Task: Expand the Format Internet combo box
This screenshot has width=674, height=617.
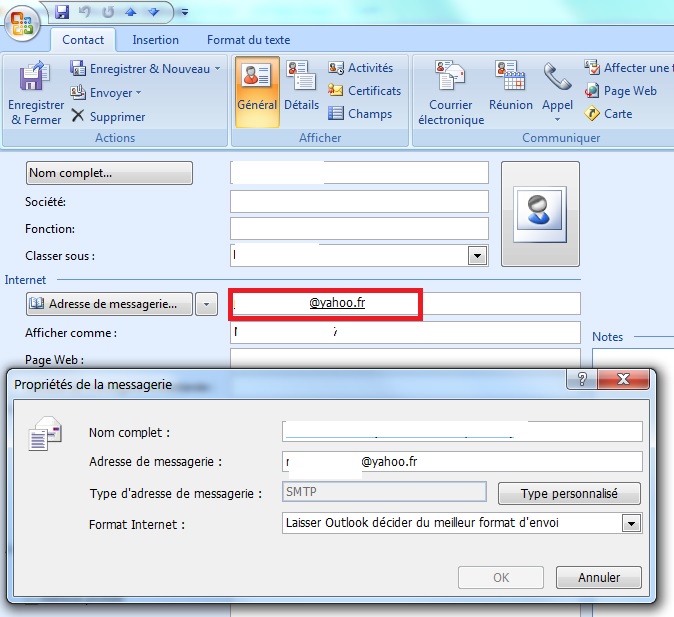Action: (x=631, y=523)
